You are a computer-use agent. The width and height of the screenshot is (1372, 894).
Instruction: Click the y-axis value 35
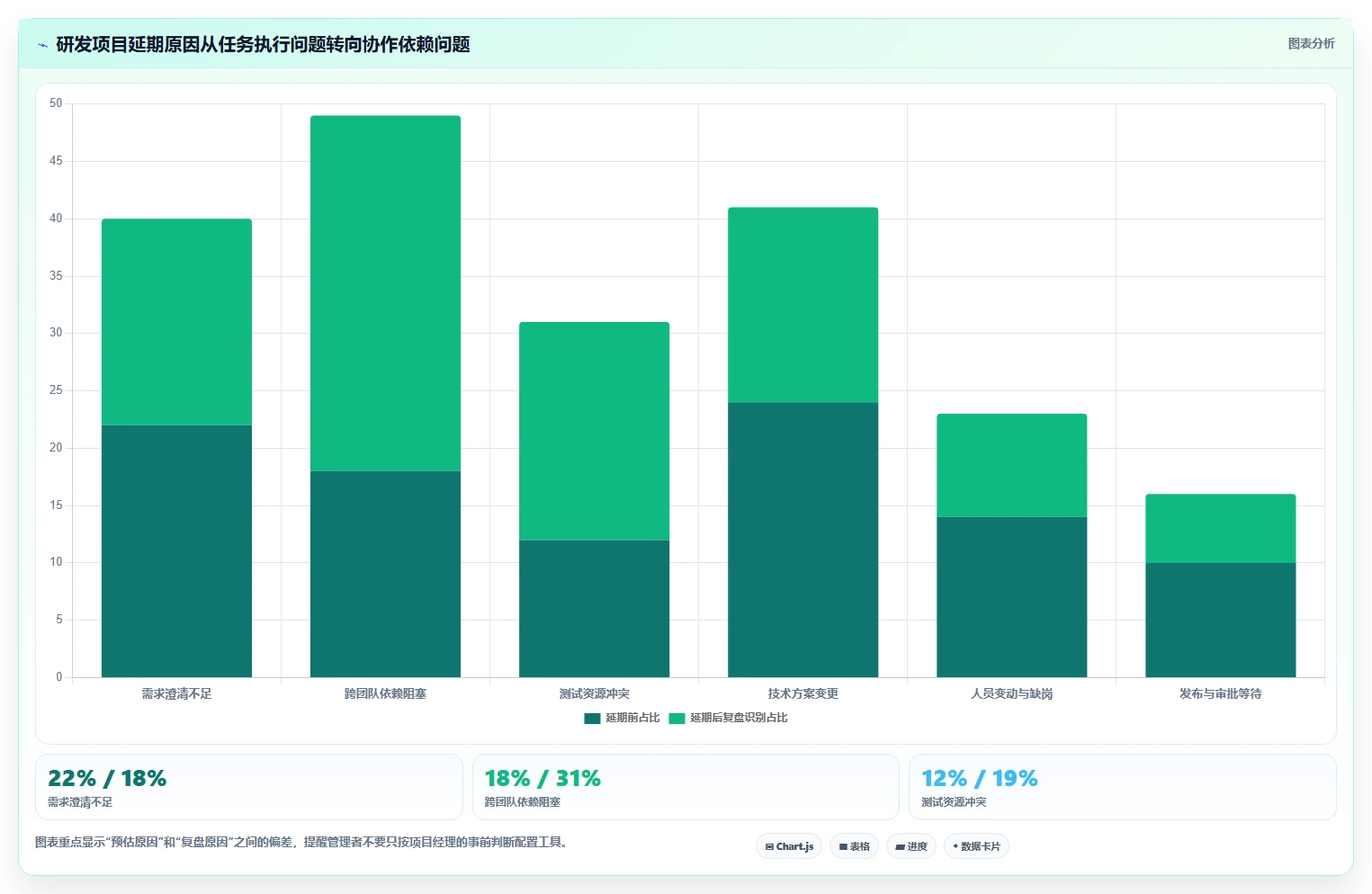[x=56, y=276]
